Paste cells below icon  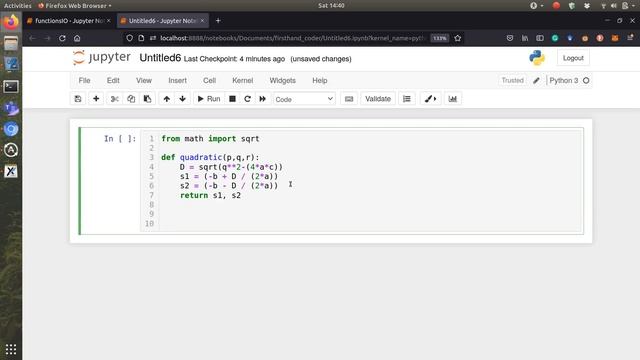pos(147,99)
